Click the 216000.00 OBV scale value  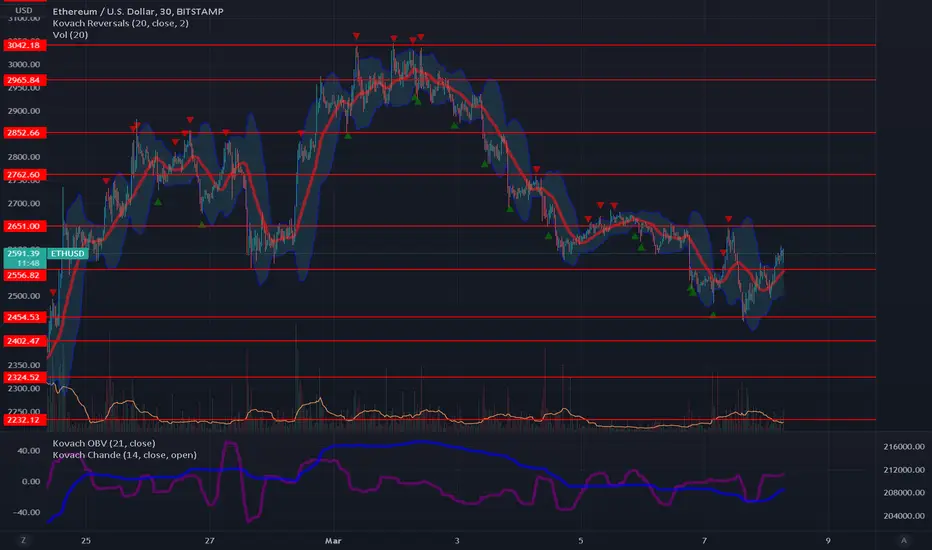[x=903, y=447]
